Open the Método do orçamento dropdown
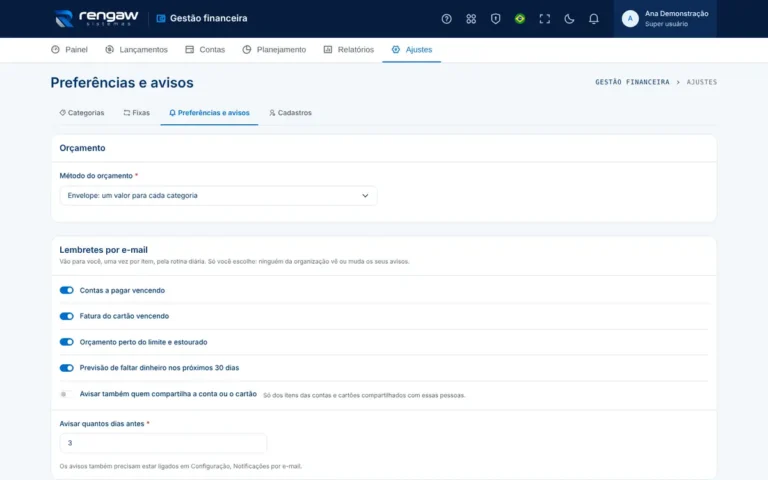The width and height of the screenshot is (768, 480). point(218,195)
